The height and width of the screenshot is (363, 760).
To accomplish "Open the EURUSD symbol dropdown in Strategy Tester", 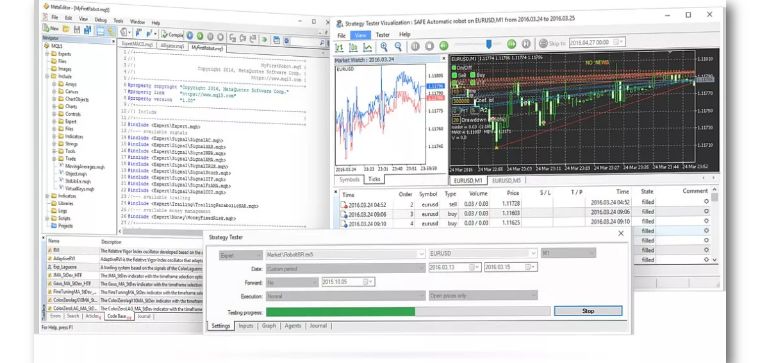I will tap(533, 253).
